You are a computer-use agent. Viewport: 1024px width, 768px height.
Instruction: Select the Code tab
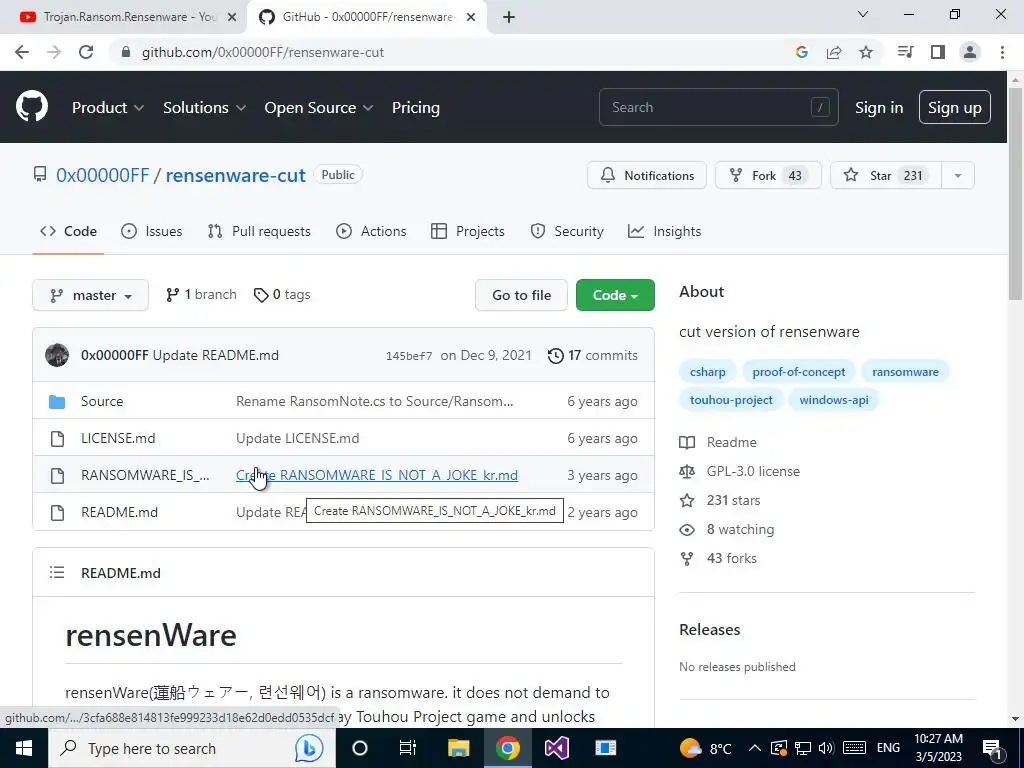(68, 231)
